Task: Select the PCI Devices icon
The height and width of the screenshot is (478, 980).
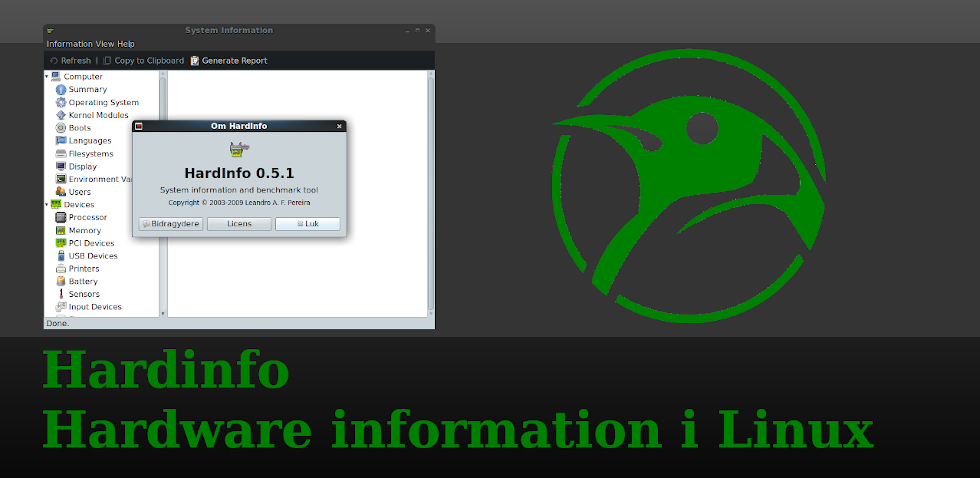Action: coord(61,243)
